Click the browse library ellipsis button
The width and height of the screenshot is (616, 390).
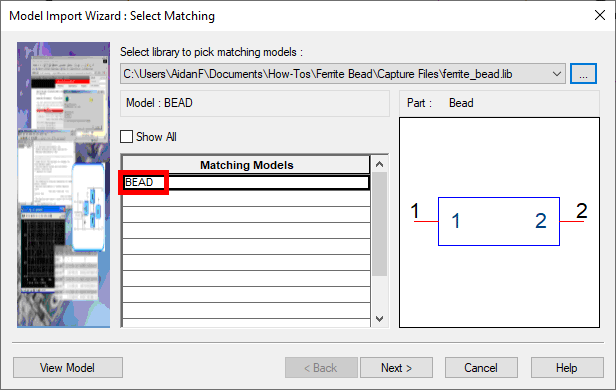click(x=583, y=74)
